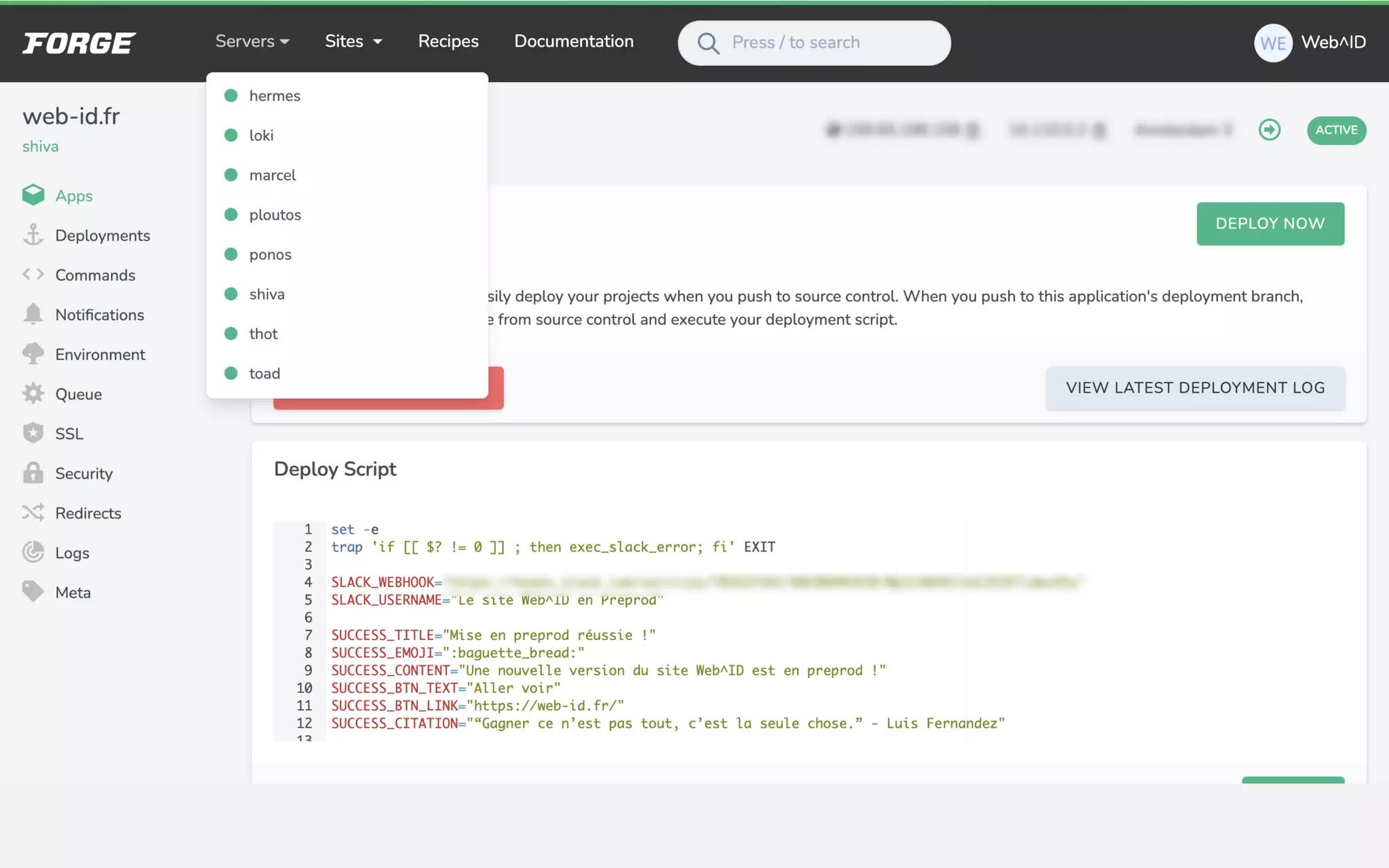Collapse the Servers dropdown menu
Viewport: 1389px width, 868px height.
[x=252, y=41]
